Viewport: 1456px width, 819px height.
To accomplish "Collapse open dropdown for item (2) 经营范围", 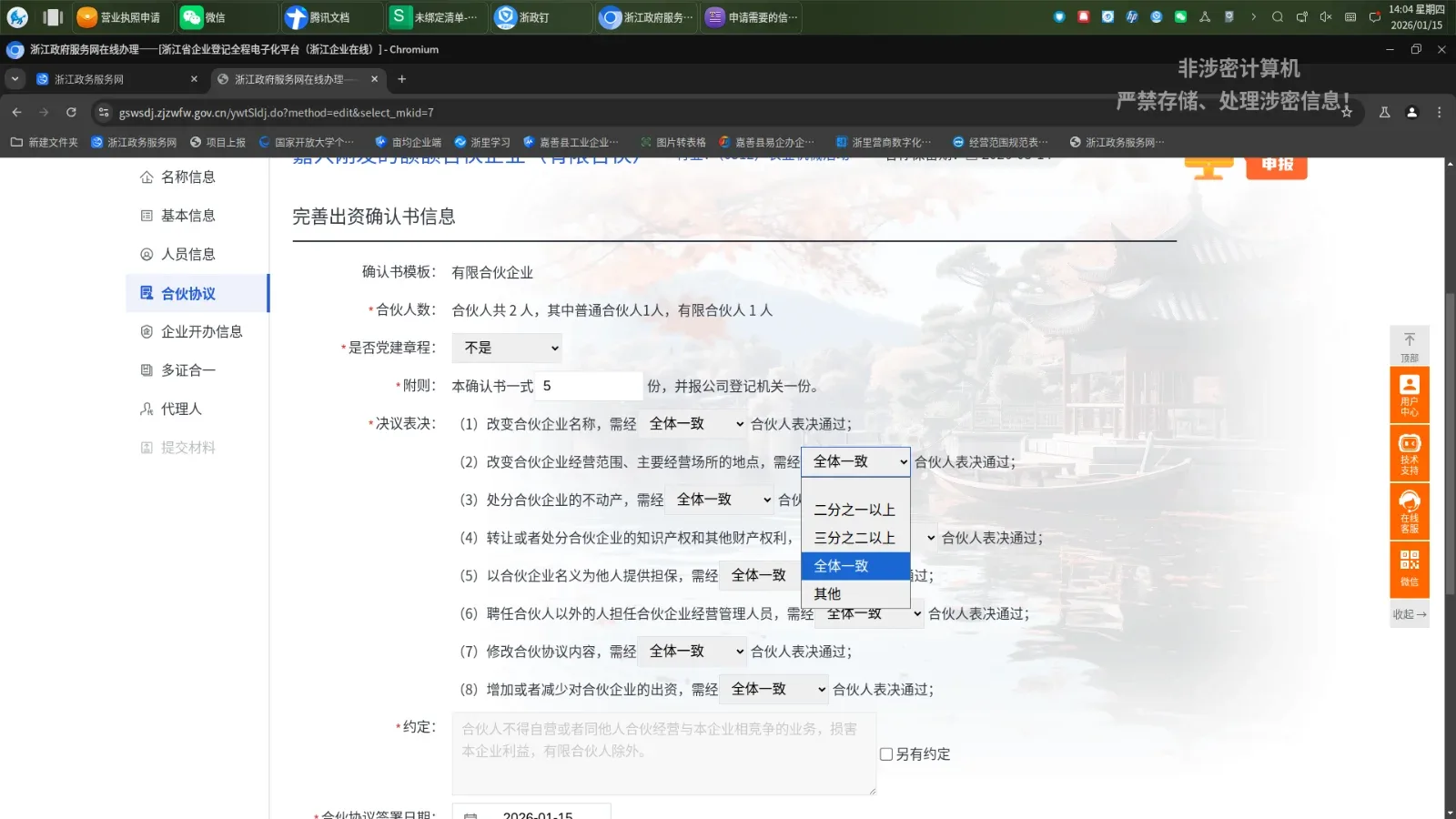I will 855,461.
